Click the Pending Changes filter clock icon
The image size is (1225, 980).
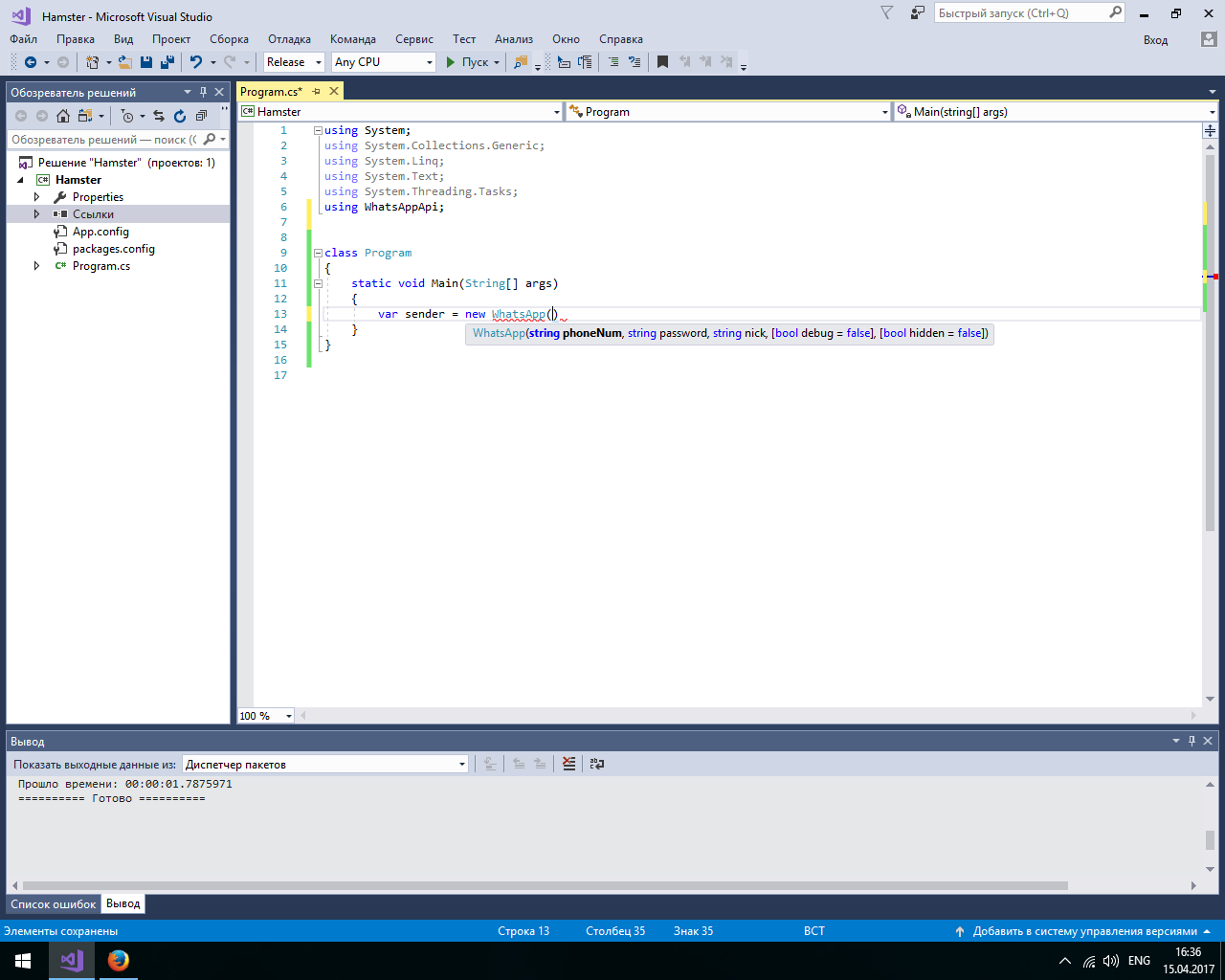[x=127, y=116]
